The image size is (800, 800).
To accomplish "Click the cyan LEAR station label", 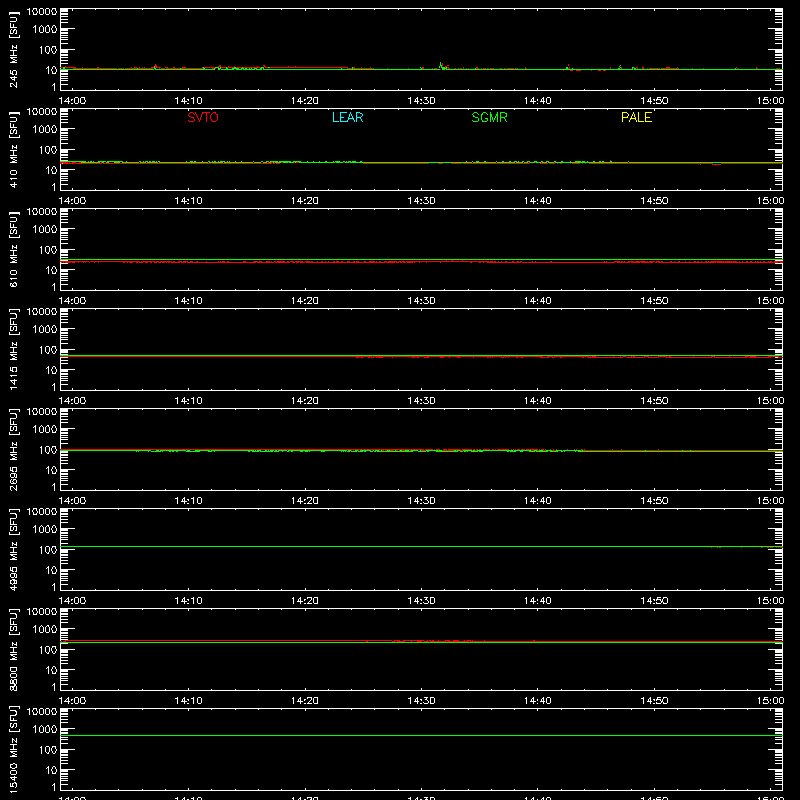I will [347, 117].
